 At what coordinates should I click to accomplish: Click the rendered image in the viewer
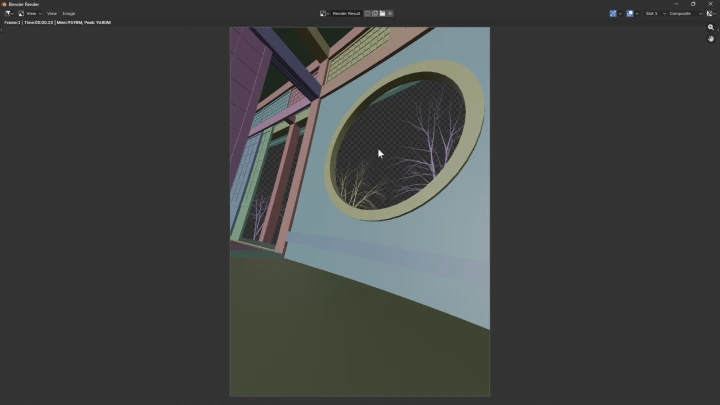coord(360,212)
